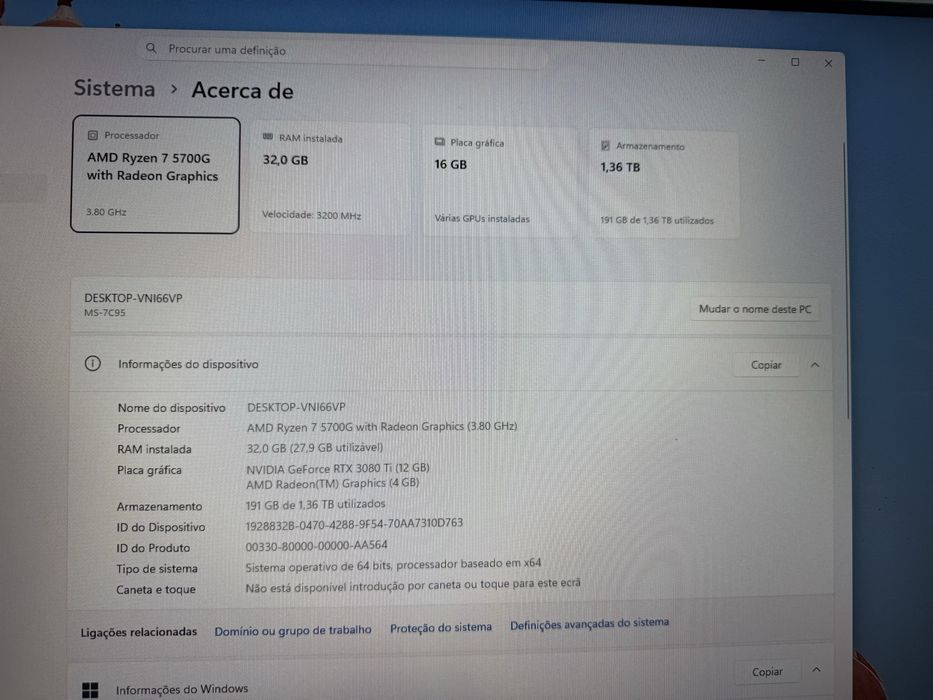Click the RAM module icon

tap(268, 137)
